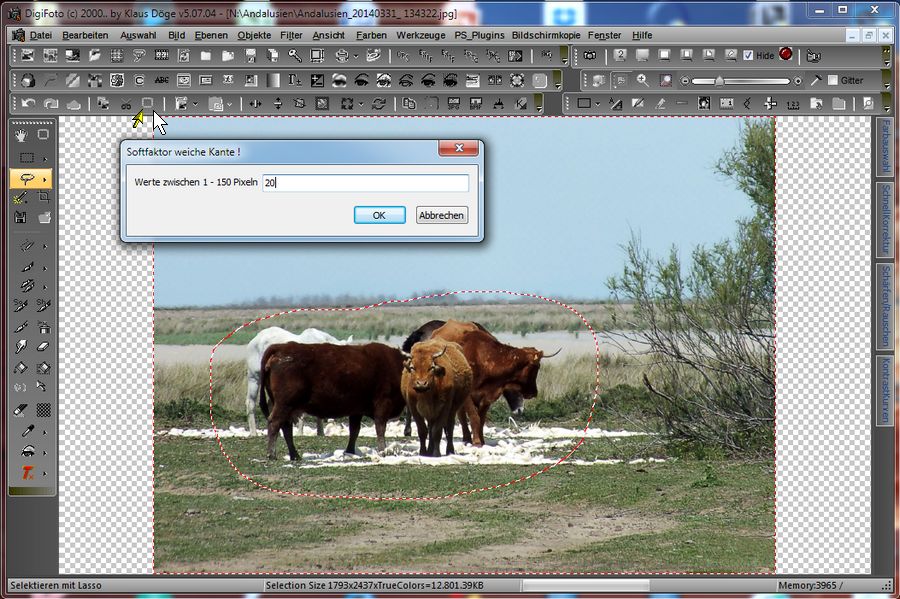Select the Hand pan tool
This screenshot has height=599, width=900.
(x=21, y=136)
